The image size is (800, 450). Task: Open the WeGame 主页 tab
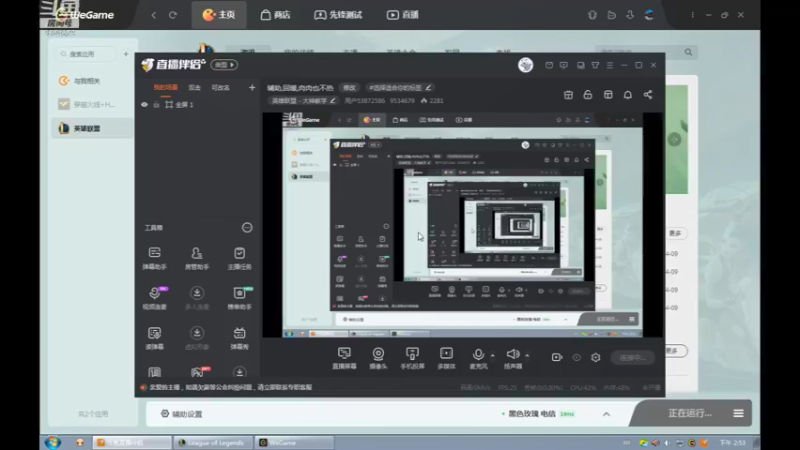point(219,15)
